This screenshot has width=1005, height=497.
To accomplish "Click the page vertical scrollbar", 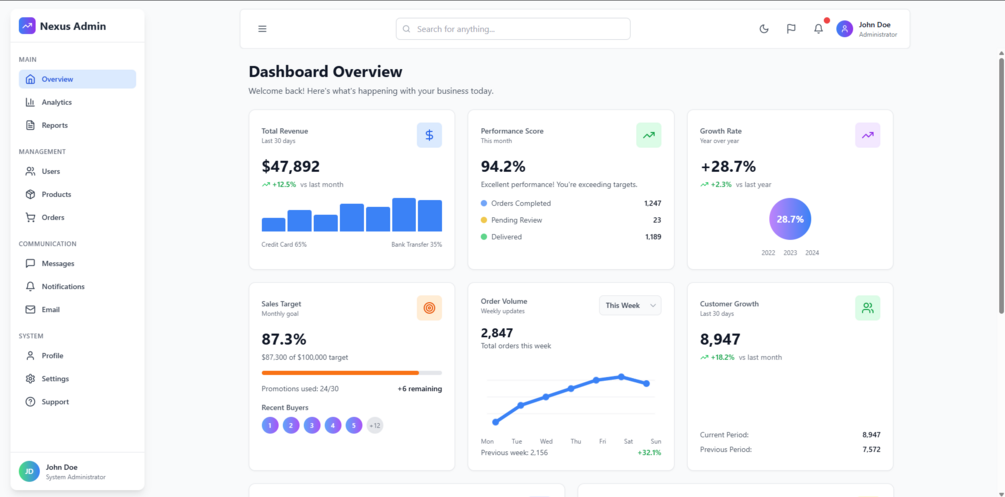I will click(x=1001, y=186).
